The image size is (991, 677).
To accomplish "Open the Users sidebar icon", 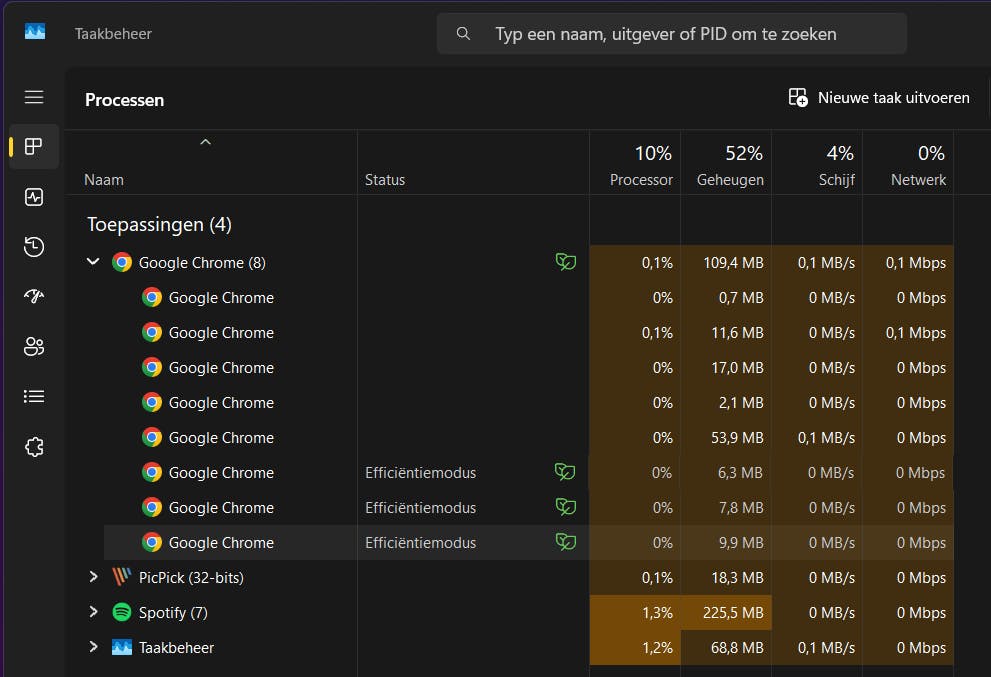I will (34, 347).
